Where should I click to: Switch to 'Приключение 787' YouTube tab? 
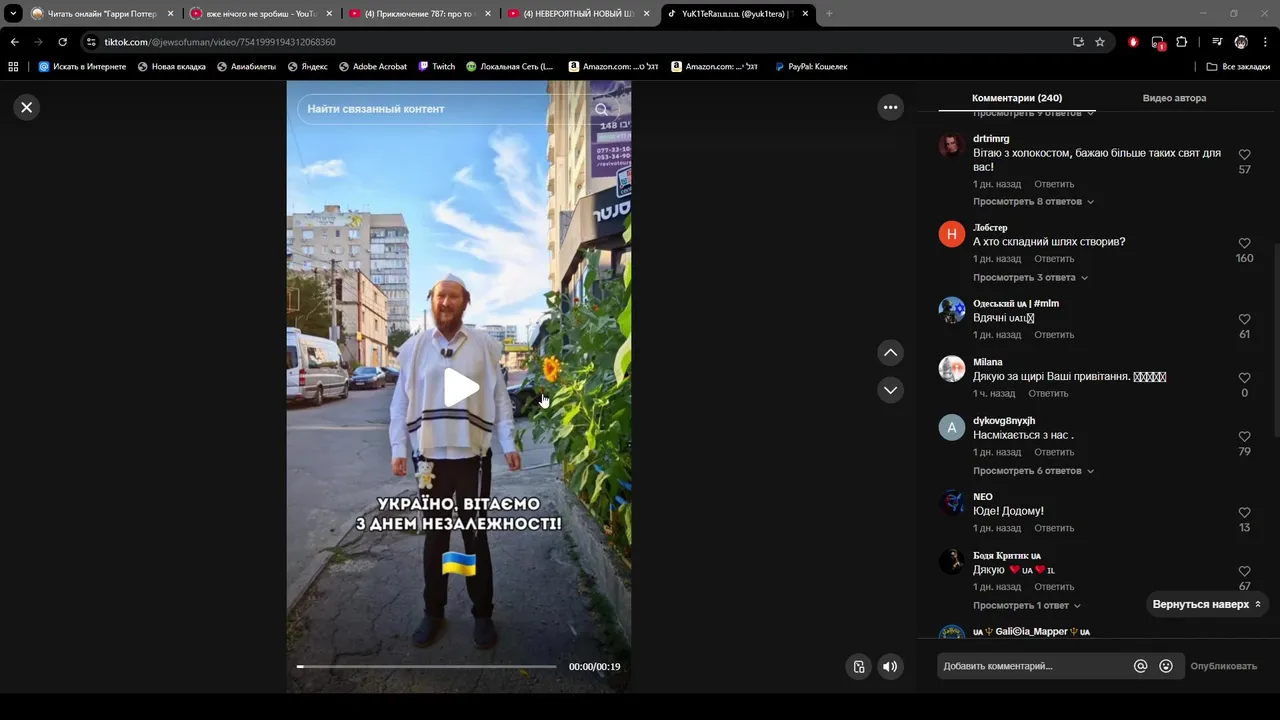[421, 14]
